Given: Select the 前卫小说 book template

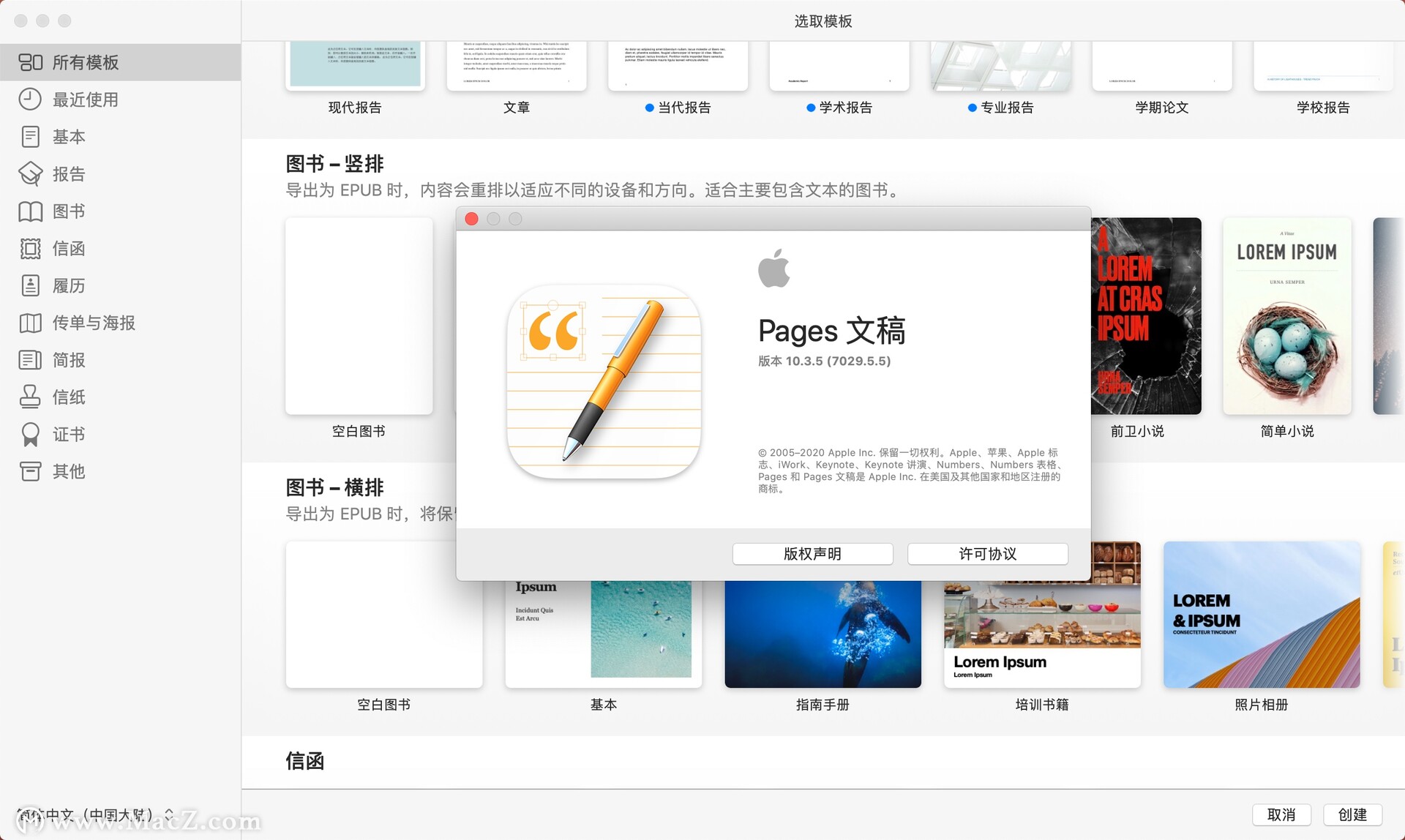Looking at the screenshot, I should [x=1146, y=316].
